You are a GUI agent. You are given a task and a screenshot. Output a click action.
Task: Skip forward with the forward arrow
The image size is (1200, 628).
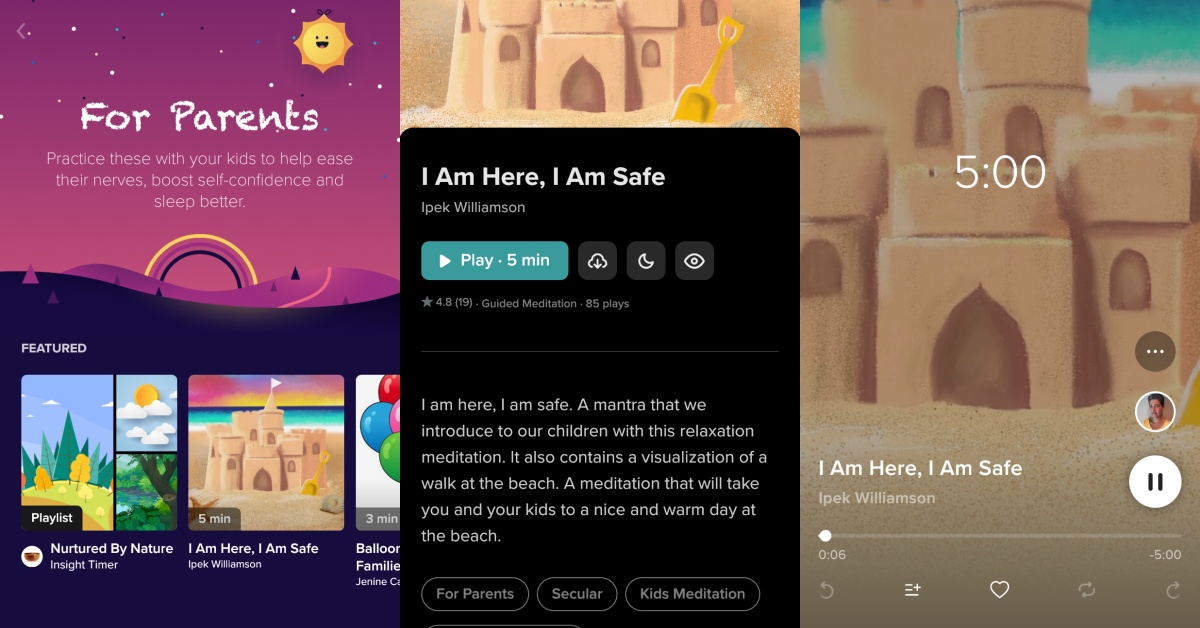tap(1173, 590)
